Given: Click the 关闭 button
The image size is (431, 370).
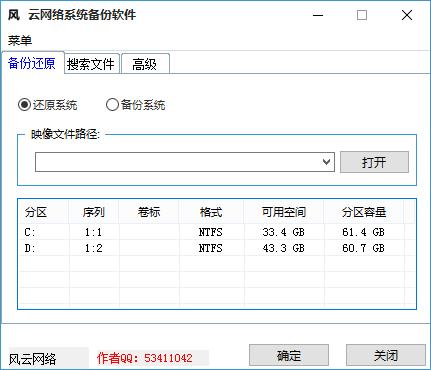Looking at the screenshot, I should (386, 355).
